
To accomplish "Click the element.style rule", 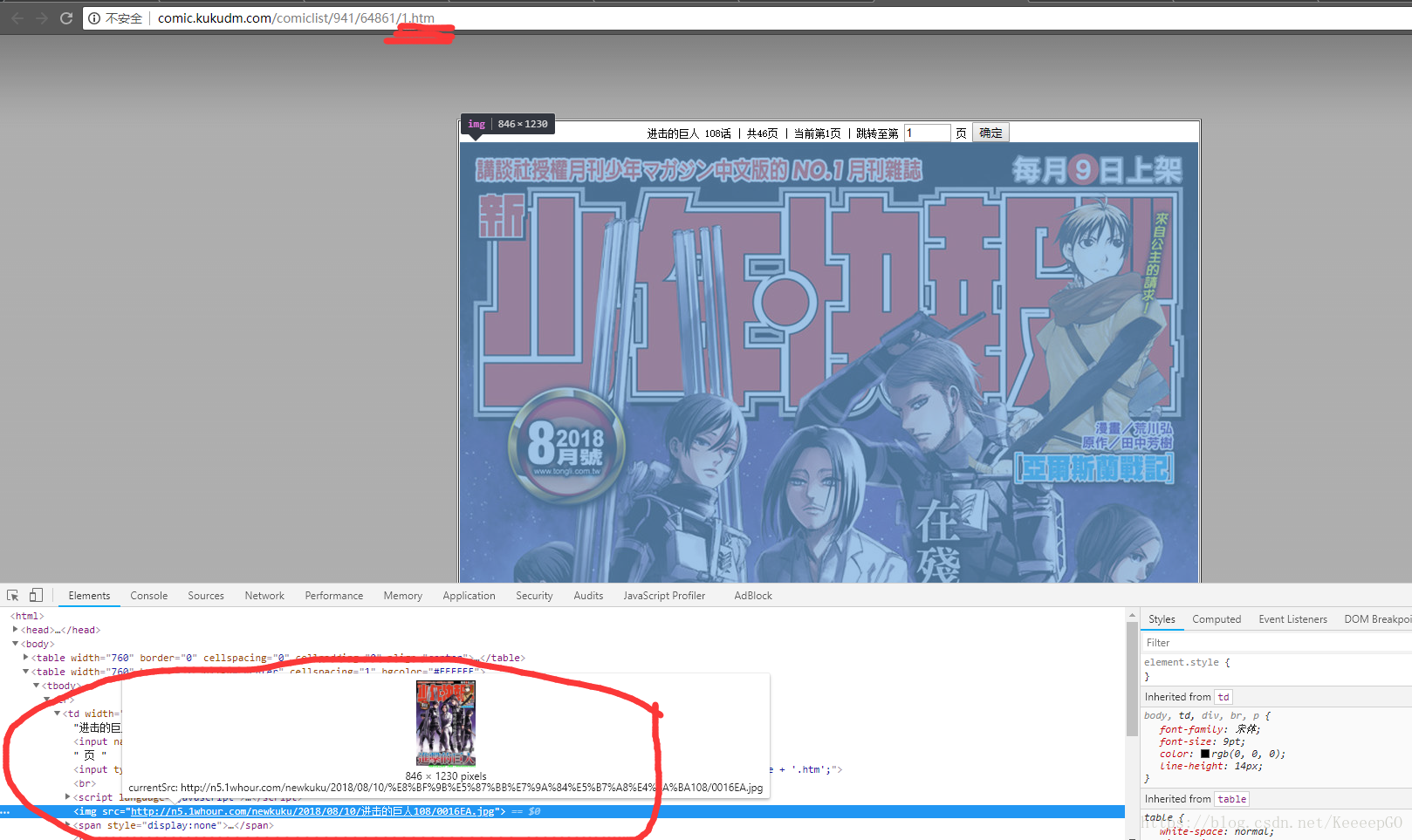I will pyautogui.click(x=1187, y=663).
